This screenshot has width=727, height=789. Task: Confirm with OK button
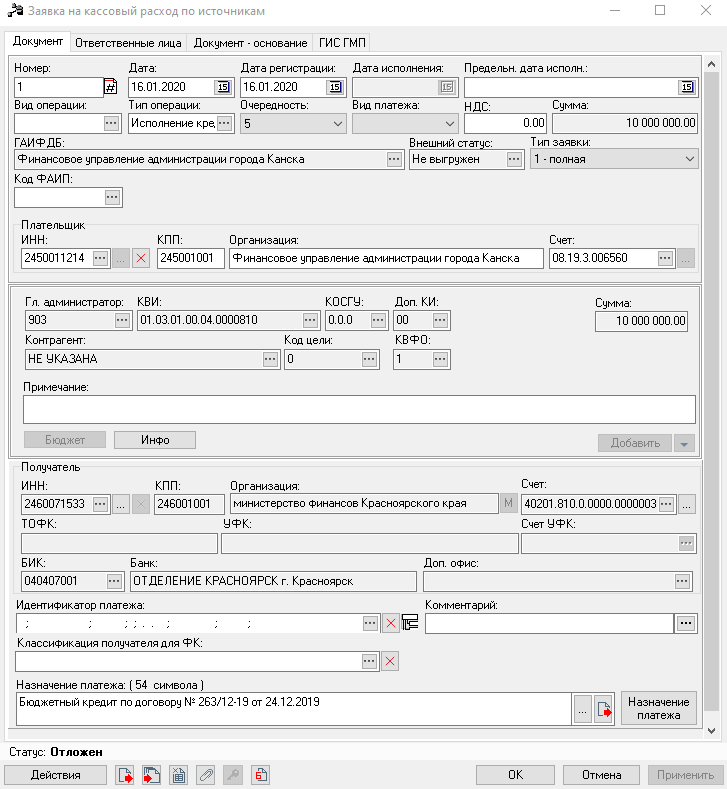tap(515, 775)
